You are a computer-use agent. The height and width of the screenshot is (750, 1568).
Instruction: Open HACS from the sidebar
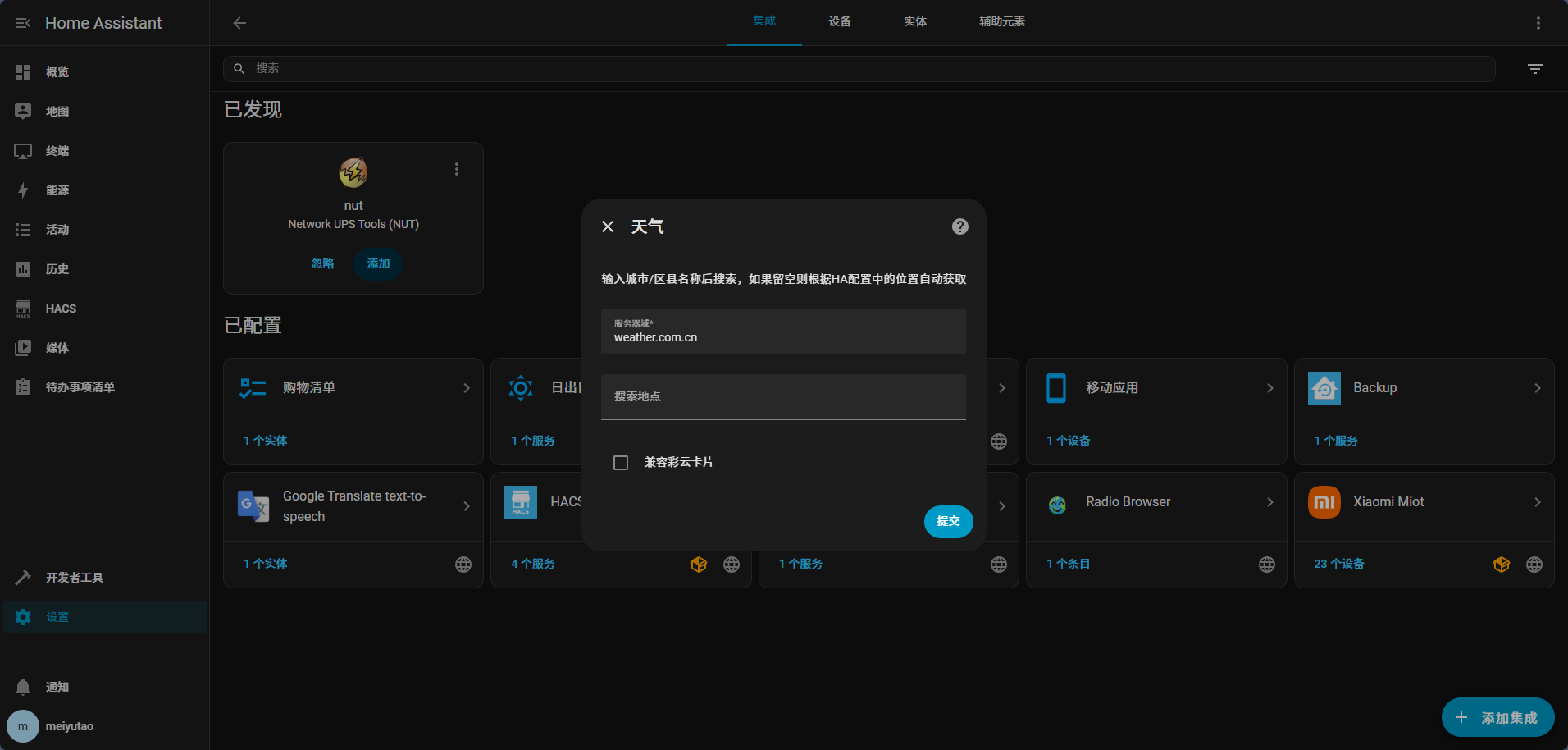[61, 309]
